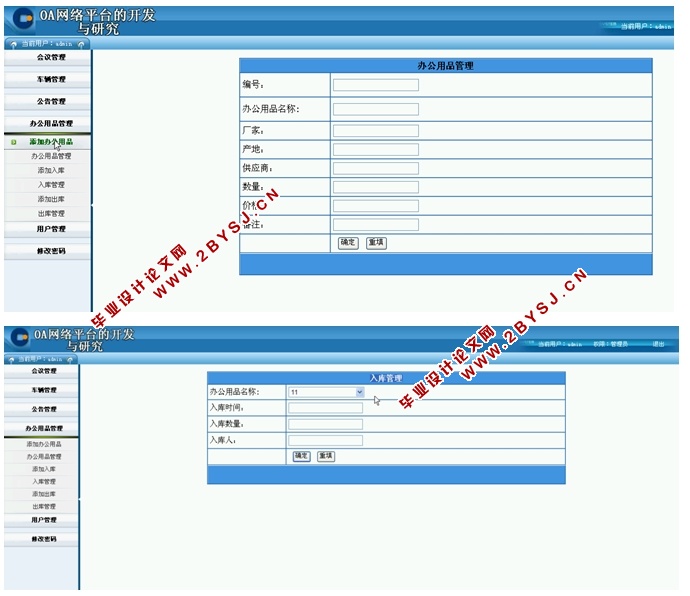This screenshot has height=596, width=690.
Task: Focus the 供应商 input field
Action: [x=376, y=168]
